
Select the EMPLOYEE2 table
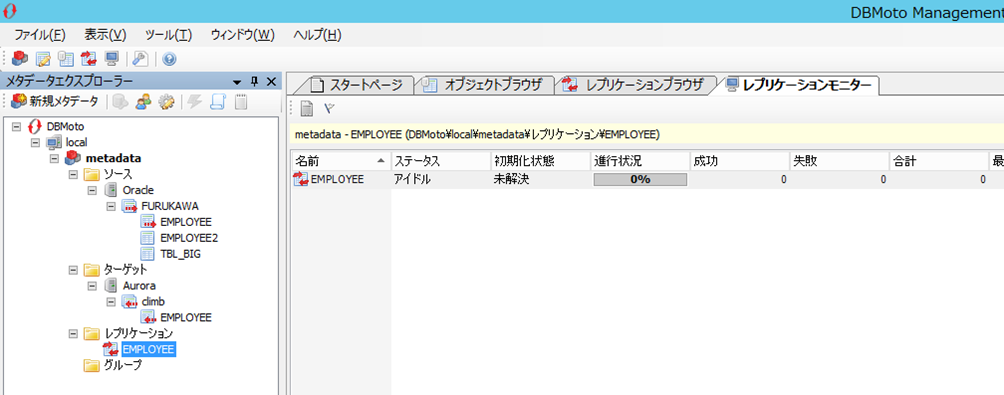point(190,238)
